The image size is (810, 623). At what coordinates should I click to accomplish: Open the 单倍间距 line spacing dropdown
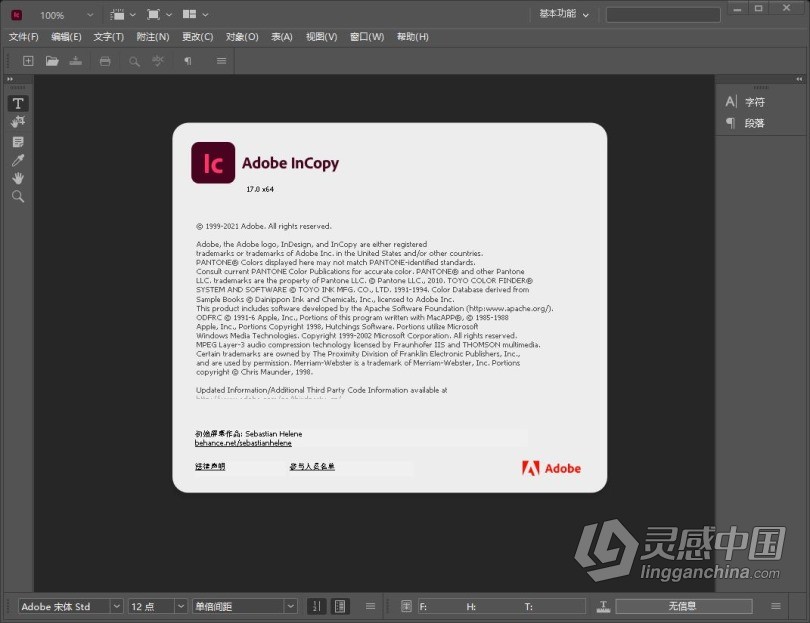[291, 606]
